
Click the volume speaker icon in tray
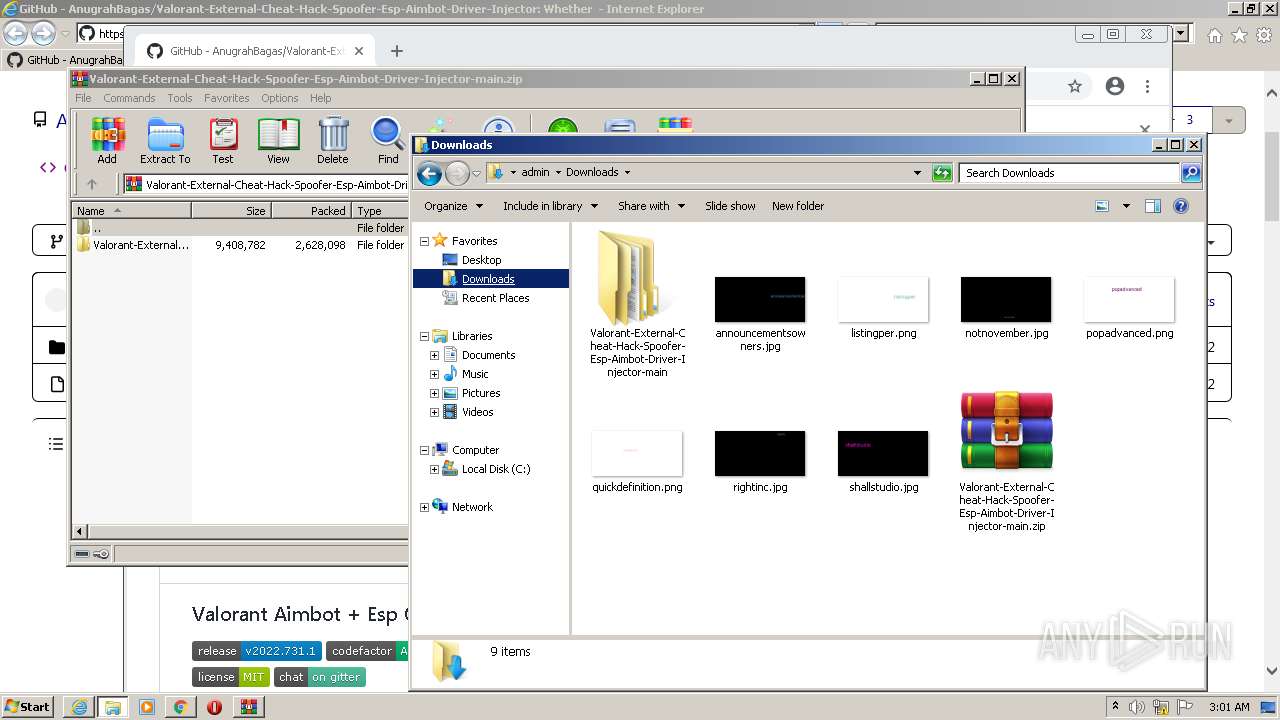click(x=1137, y=707)
